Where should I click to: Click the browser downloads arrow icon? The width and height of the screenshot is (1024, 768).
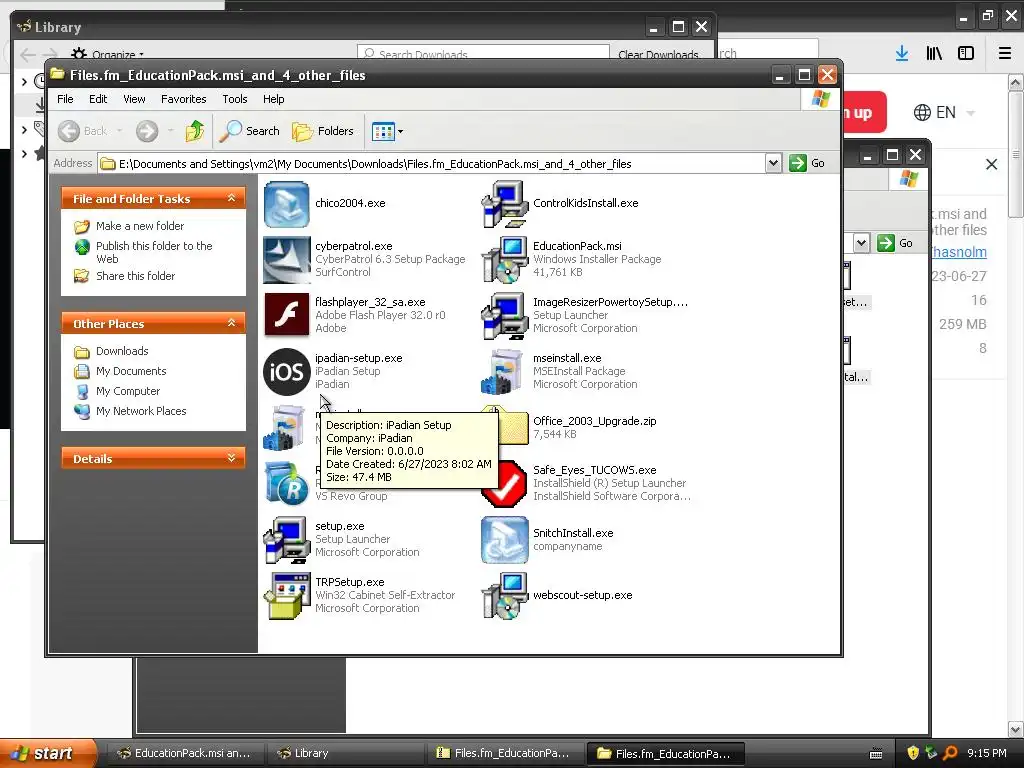pyautogui.click(x=902, y=54)
